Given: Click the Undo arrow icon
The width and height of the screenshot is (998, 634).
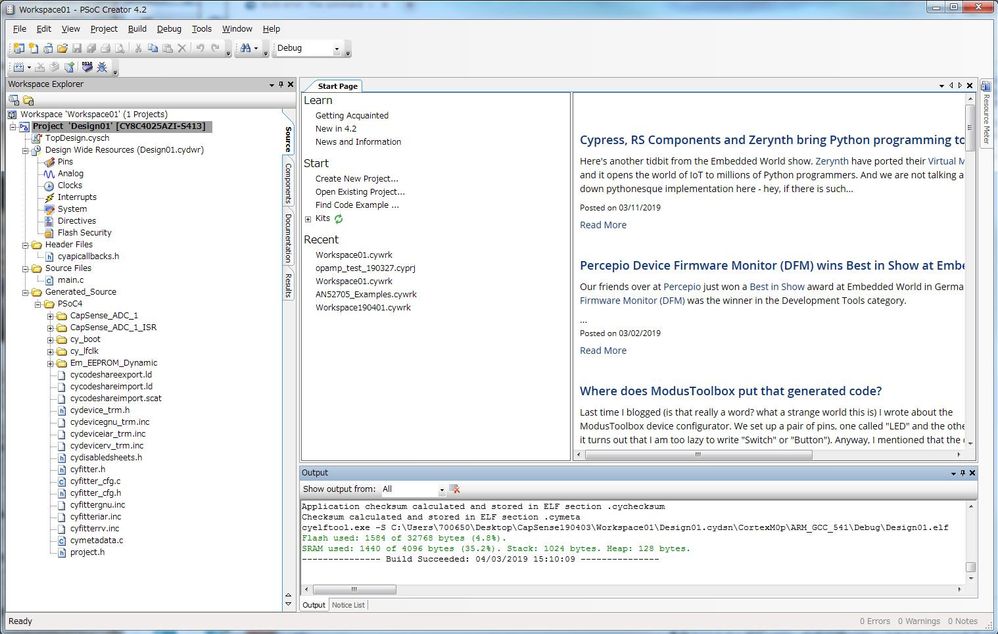Looking at the screenshot, I should point(200,48).
